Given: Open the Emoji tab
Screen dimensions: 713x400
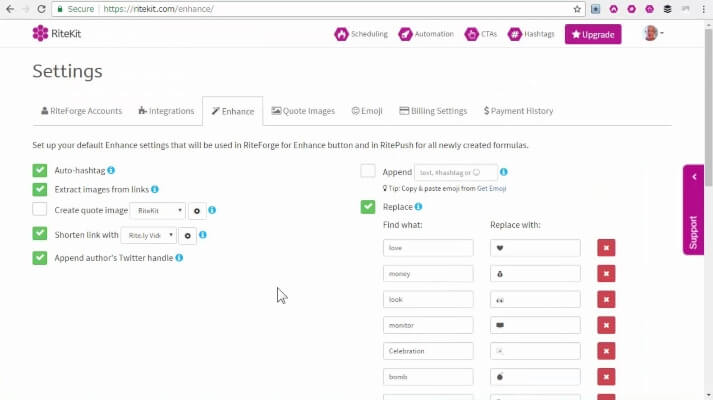Looking at the screenshot, I should [367, 111].
